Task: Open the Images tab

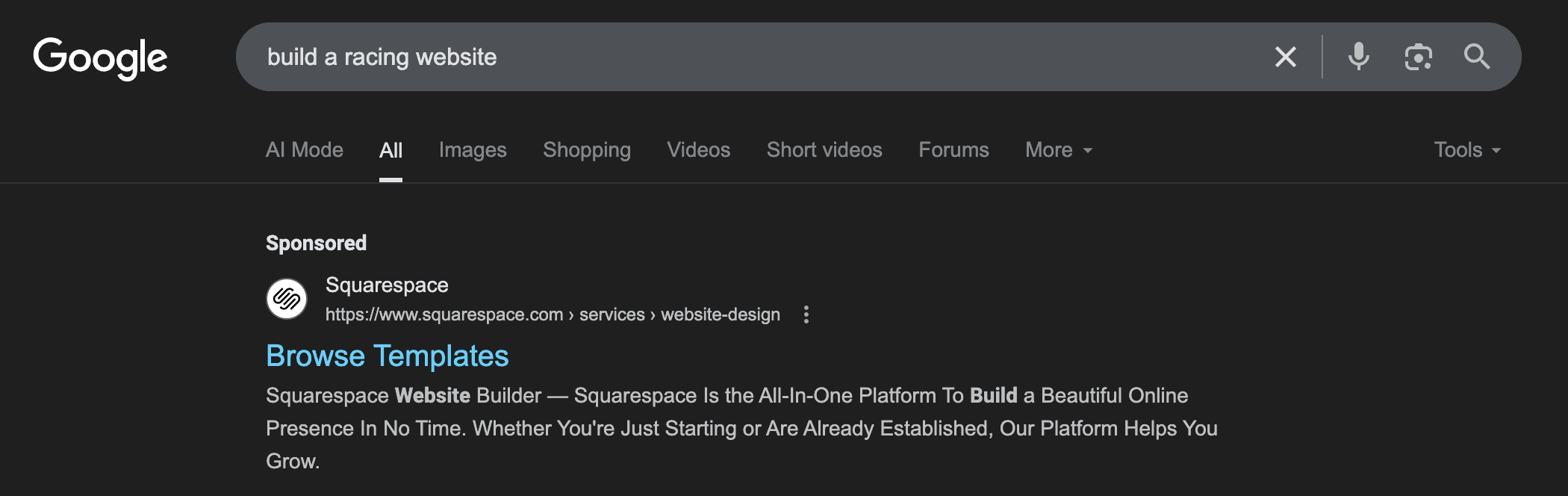Action: pos(473,150)
